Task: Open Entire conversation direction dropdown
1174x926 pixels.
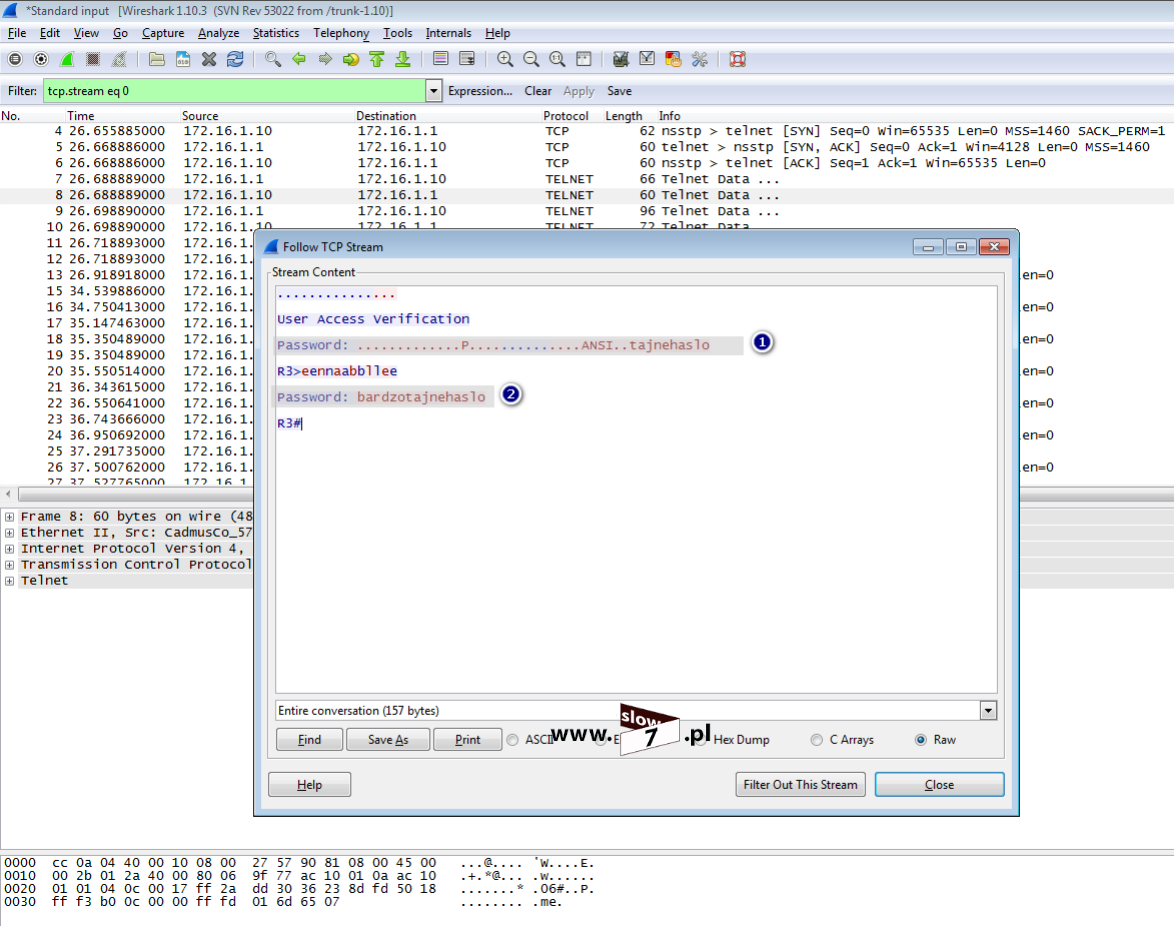Action: click(x=988, y=710)
